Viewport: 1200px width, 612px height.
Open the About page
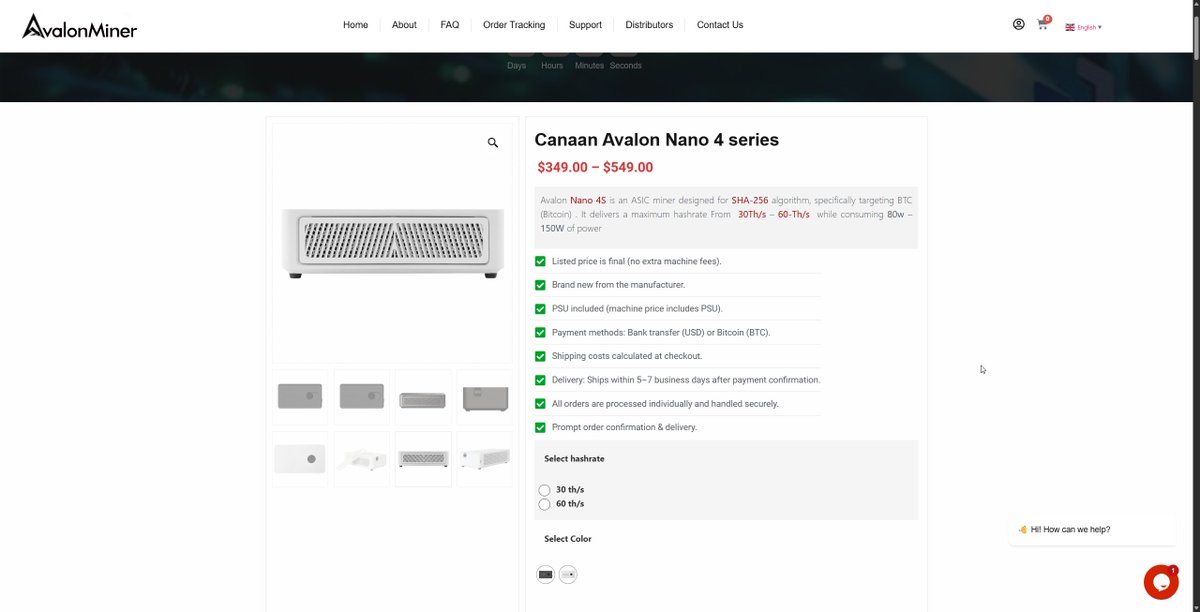(404, 25)
